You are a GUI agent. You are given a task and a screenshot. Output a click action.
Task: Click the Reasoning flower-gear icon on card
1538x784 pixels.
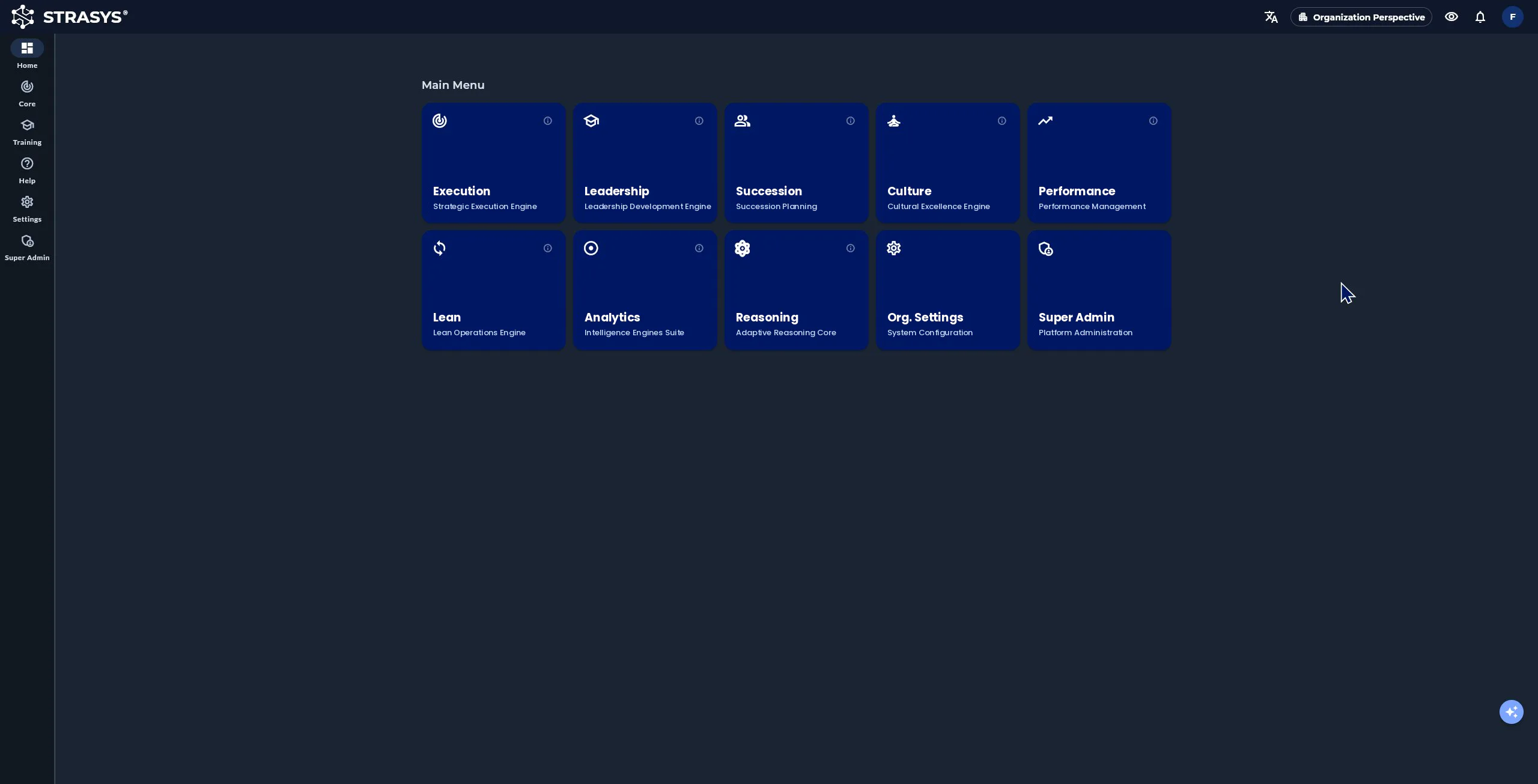pos(743,248)
